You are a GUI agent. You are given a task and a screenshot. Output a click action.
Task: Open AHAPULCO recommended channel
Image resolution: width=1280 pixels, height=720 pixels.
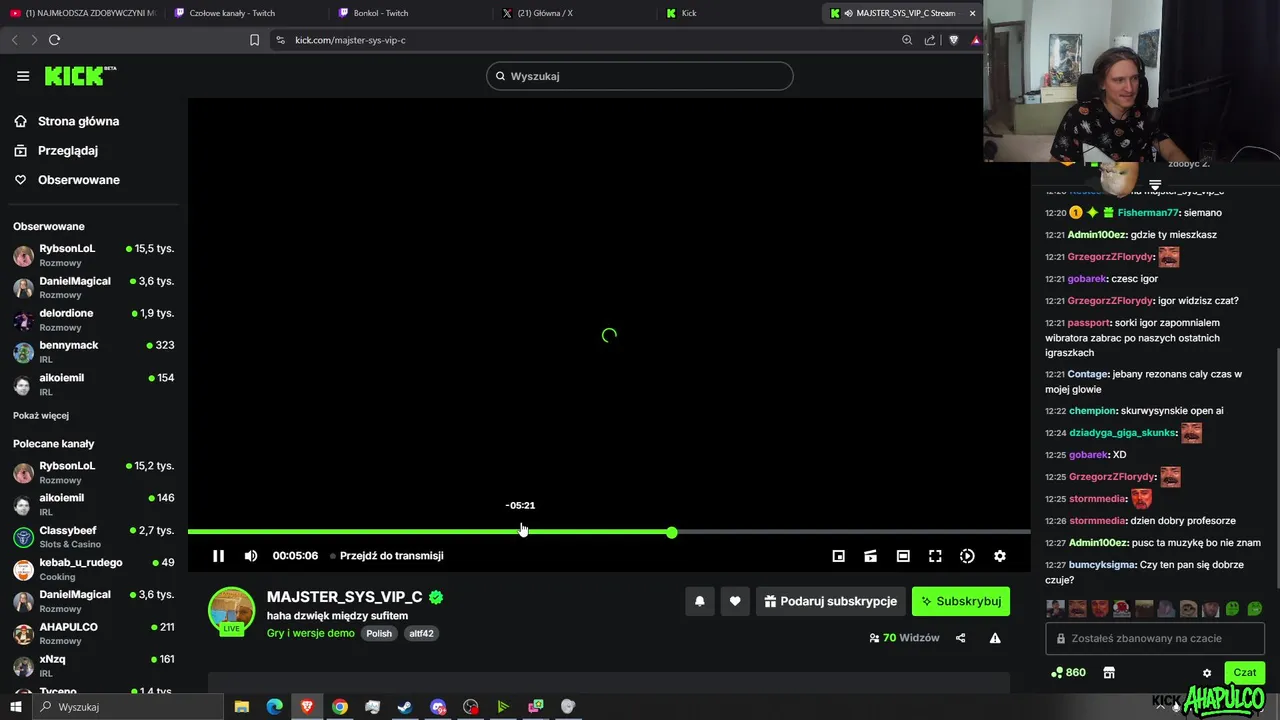tap(94, 634)
